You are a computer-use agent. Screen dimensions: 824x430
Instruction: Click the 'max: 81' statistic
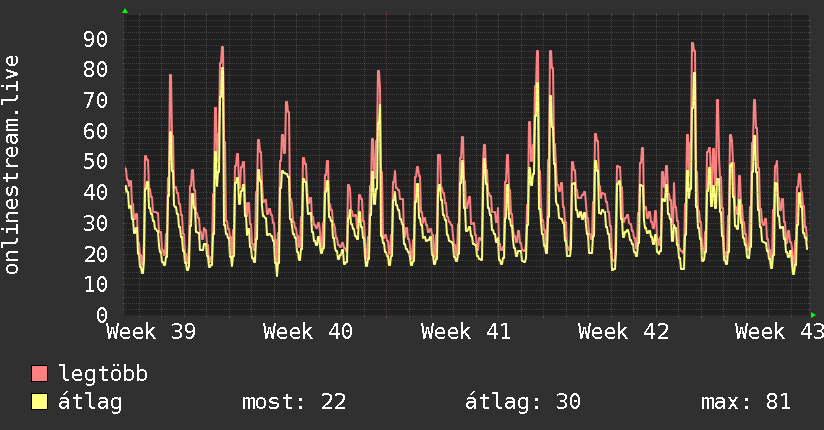[746, 402]
